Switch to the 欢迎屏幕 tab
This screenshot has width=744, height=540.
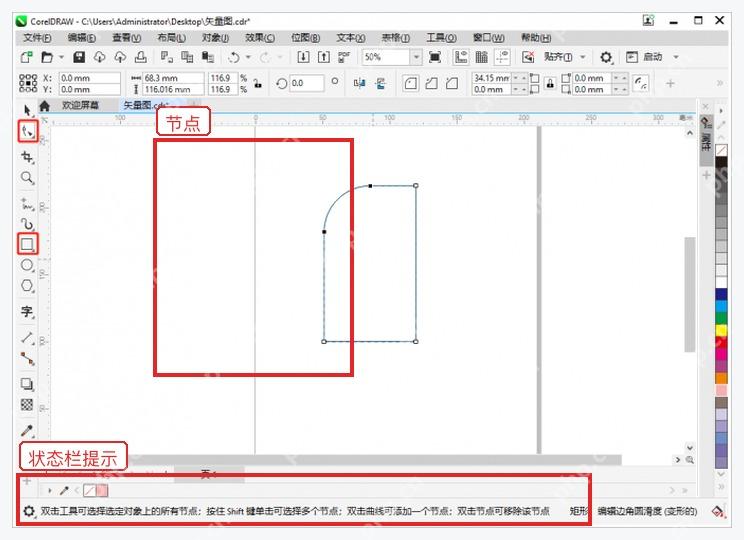[80, 105]
